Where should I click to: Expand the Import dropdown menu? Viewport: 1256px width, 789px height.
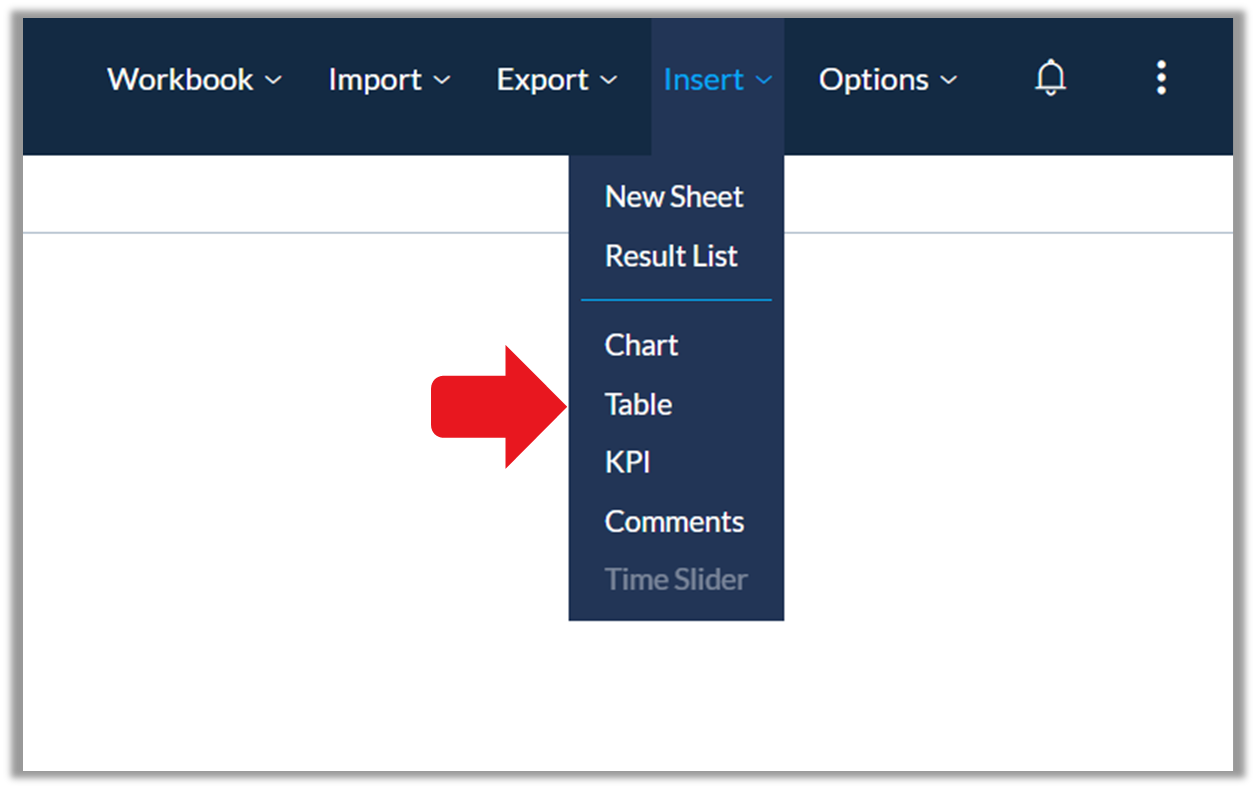click(389, 79)
